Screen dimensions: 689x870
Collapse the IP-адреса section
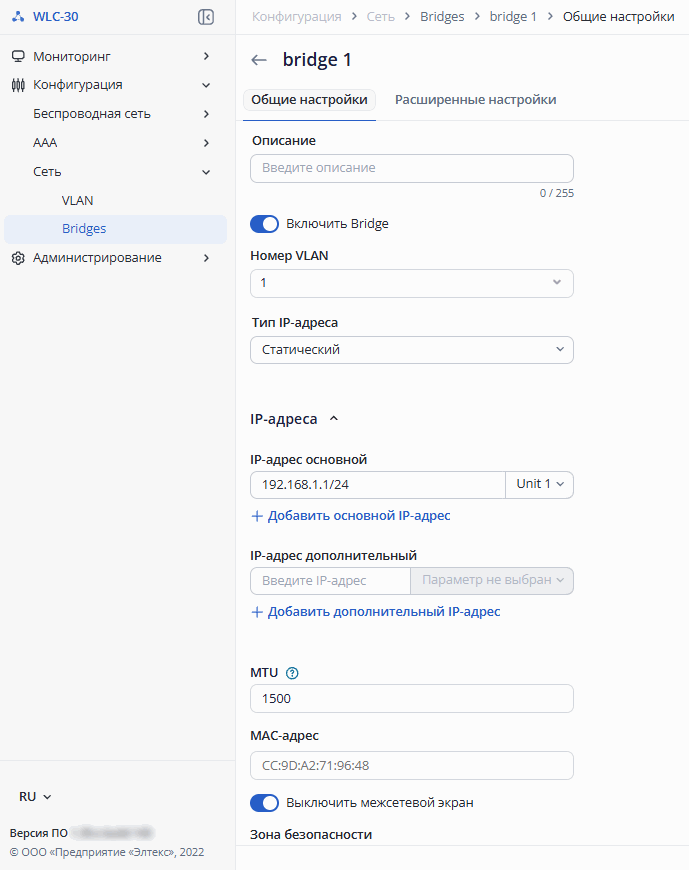334,419
